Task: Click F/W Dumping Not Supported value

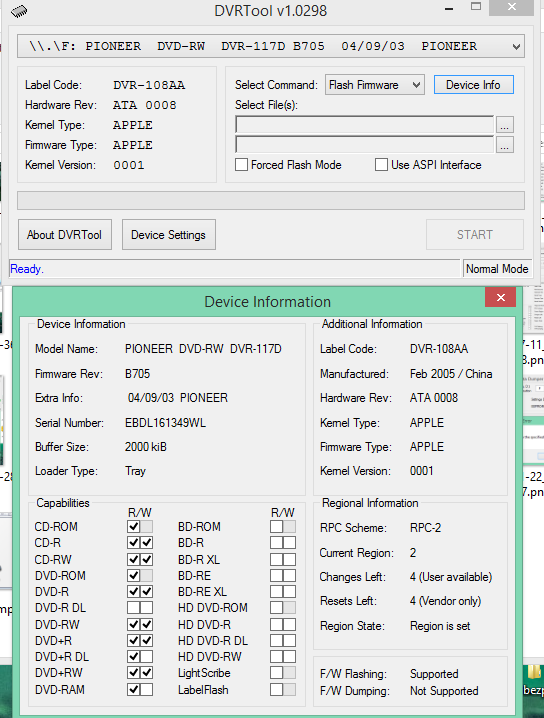Action: click(444, 691)
